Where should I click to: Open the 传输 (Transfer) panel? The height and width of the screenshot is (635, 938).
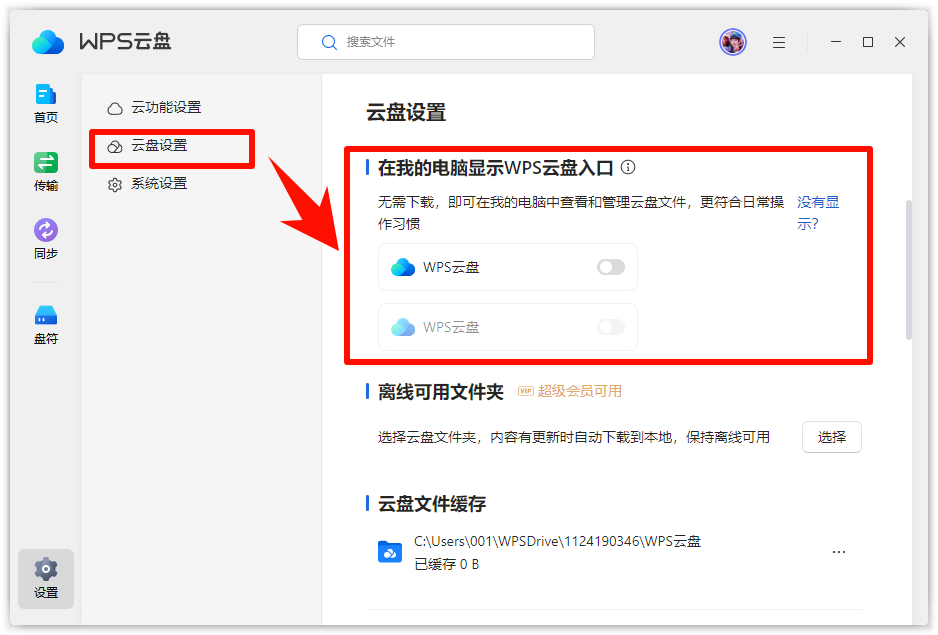45,170
